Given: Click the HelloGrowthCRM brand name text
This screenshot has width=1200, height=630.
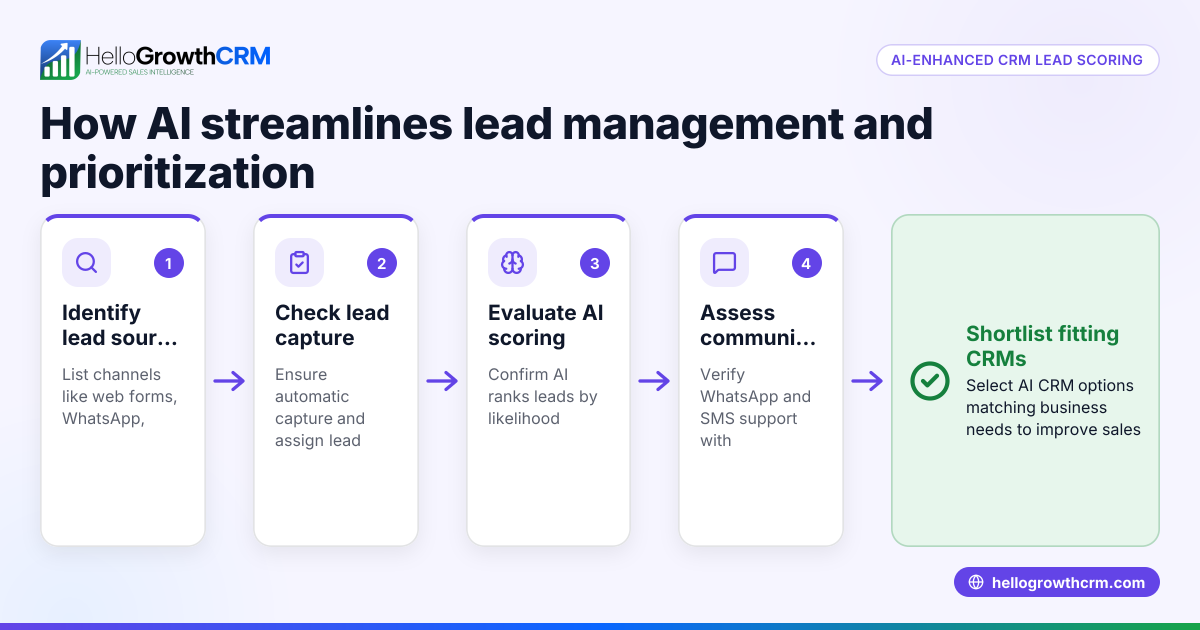Looking at the screenshot, I should [x=178, y=56].
